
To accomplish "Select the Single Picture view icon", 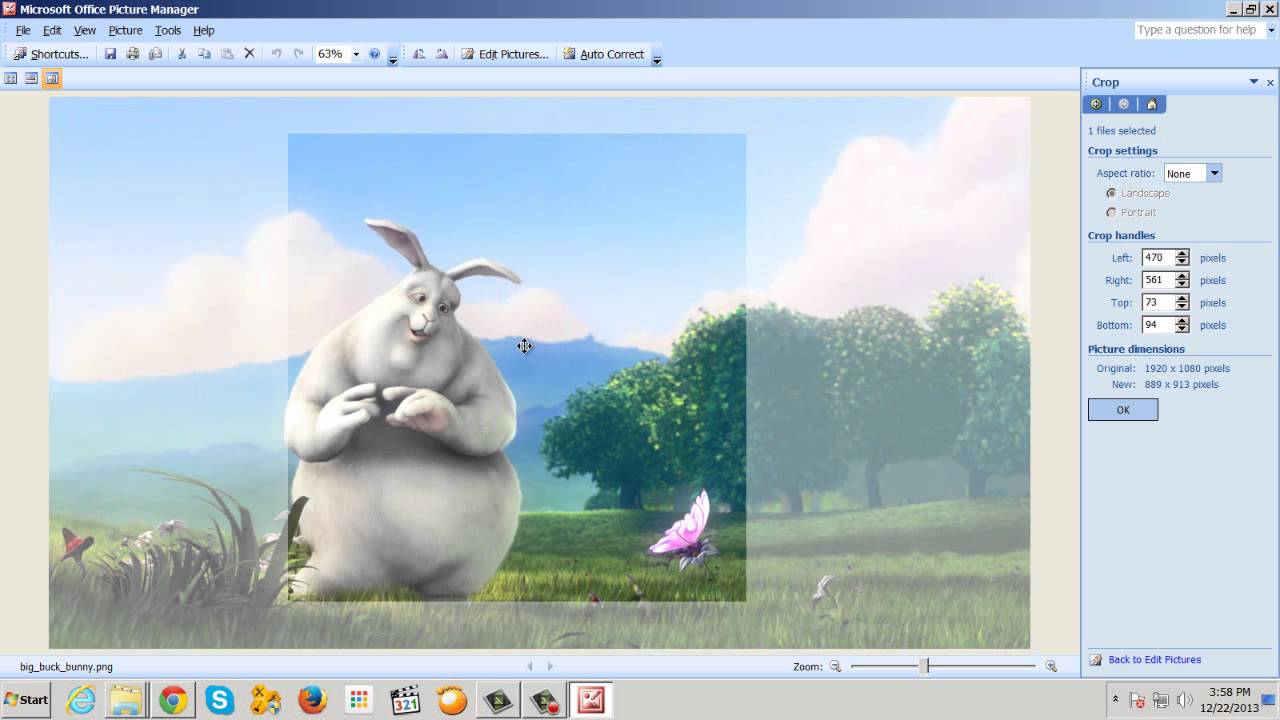I will pyautogui.click(x=52, y=78).
